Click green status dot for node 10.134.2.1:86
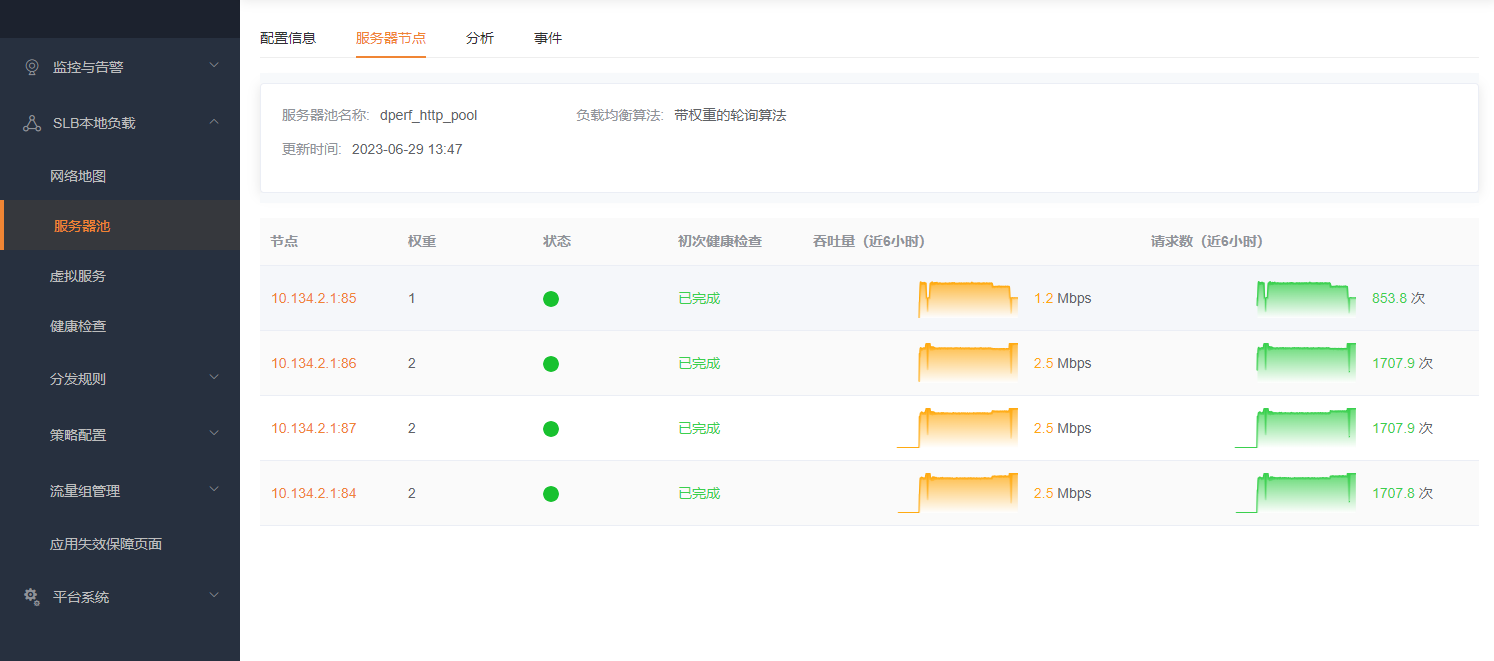 [551, 364]
